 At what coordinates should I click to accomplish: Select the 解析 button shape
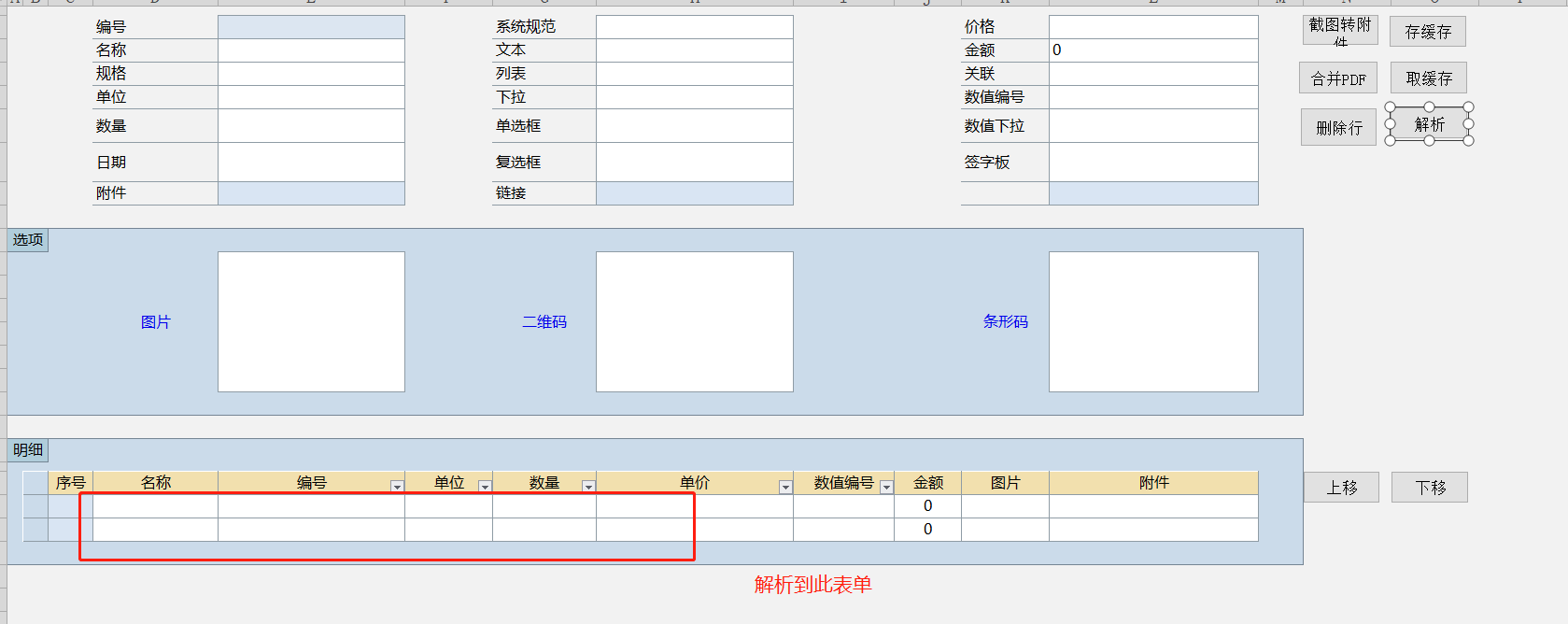(1429, 125)
